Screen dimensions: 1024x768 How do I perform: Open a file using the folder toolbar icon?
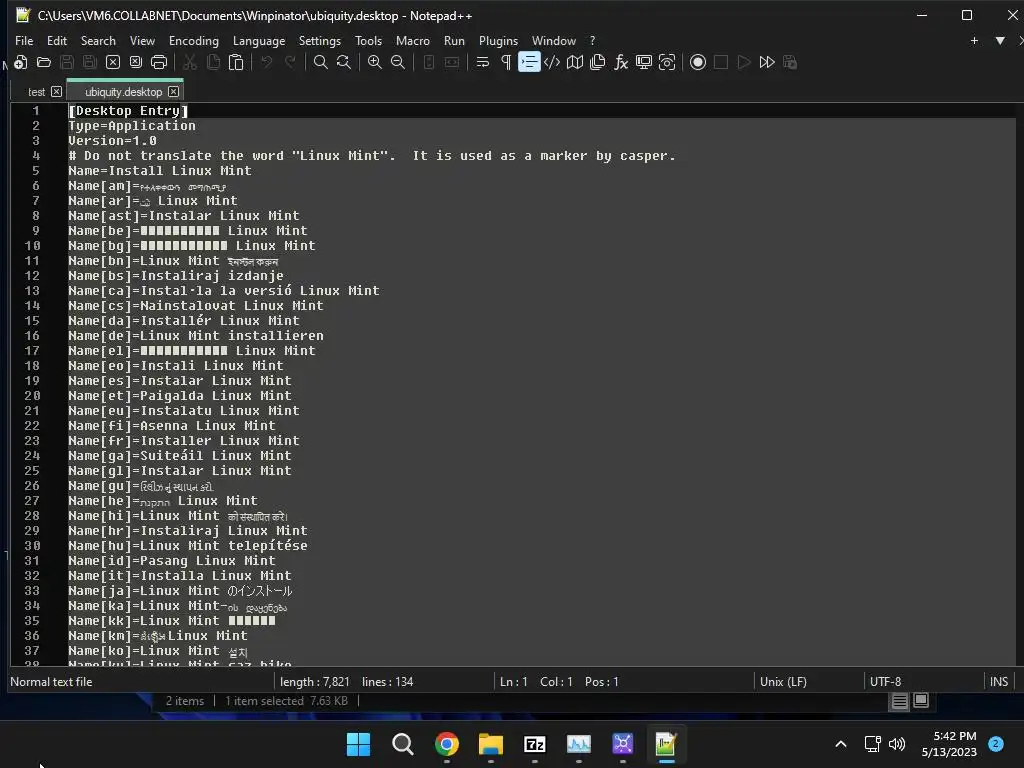tap(44, 62)
